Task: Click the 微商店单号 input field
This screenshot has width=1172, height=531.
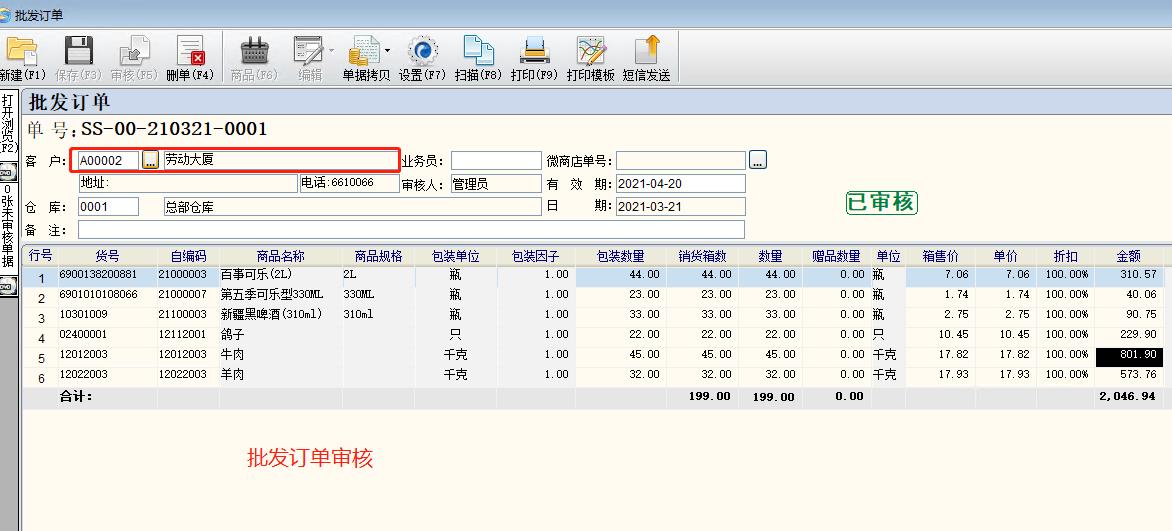Action: [x=681, y=161]
